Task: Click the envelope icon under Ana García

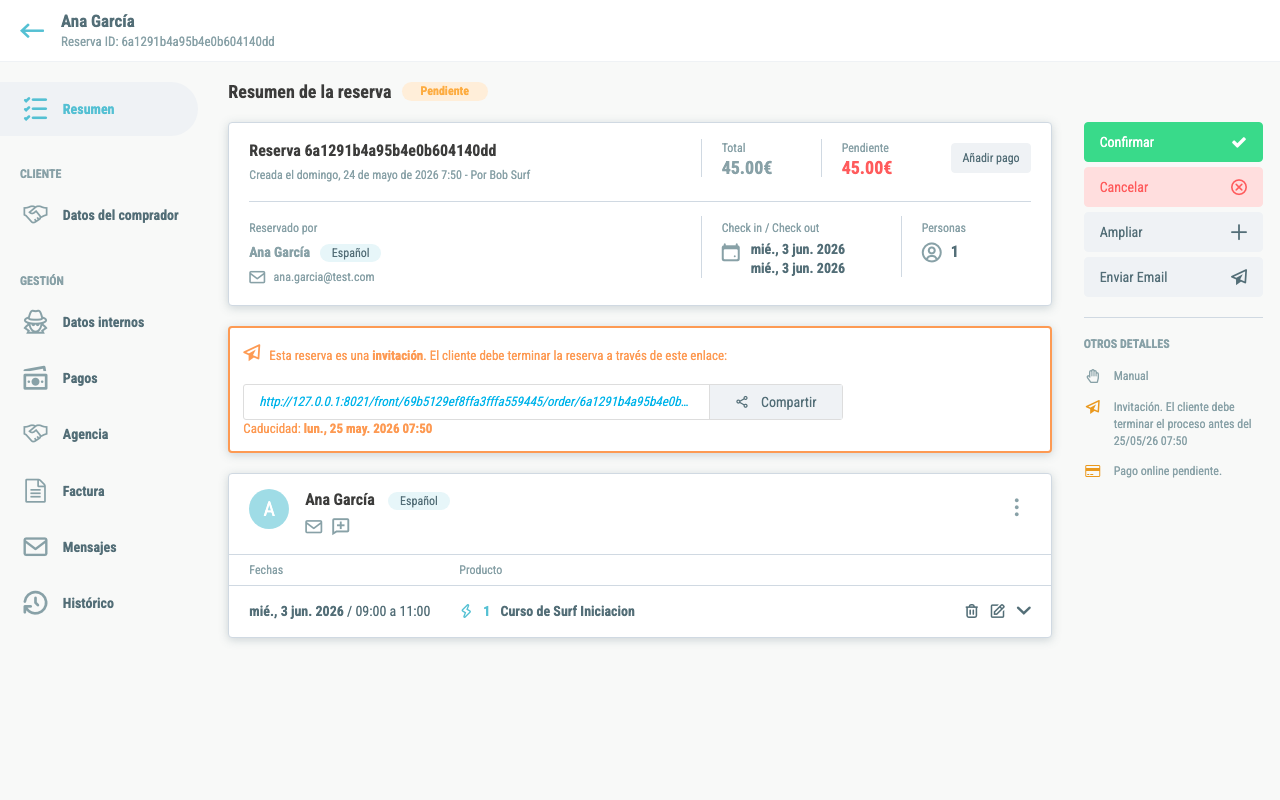Action: point(314,526)
